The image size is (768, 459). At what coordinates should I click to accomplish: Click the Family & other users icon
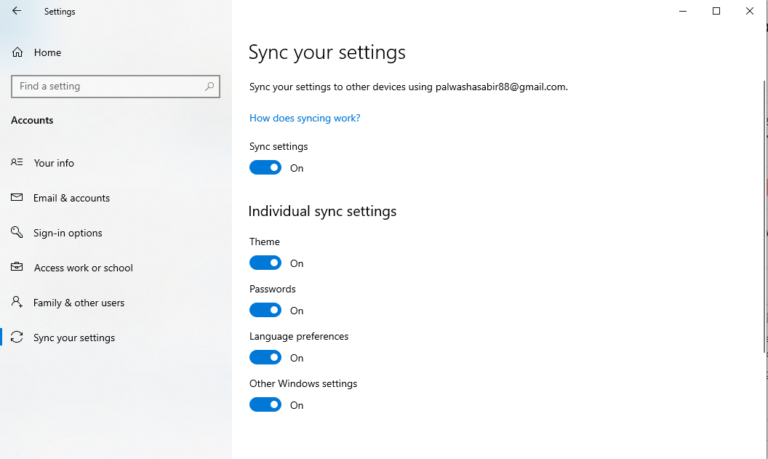point(17,302)
